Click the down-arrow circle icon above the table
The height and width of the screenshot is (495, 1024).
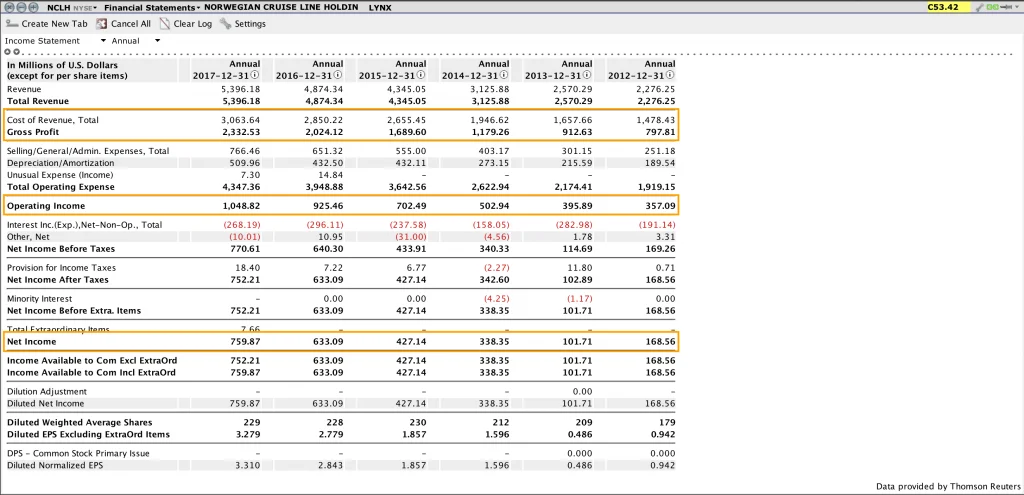tap(14, 52)
